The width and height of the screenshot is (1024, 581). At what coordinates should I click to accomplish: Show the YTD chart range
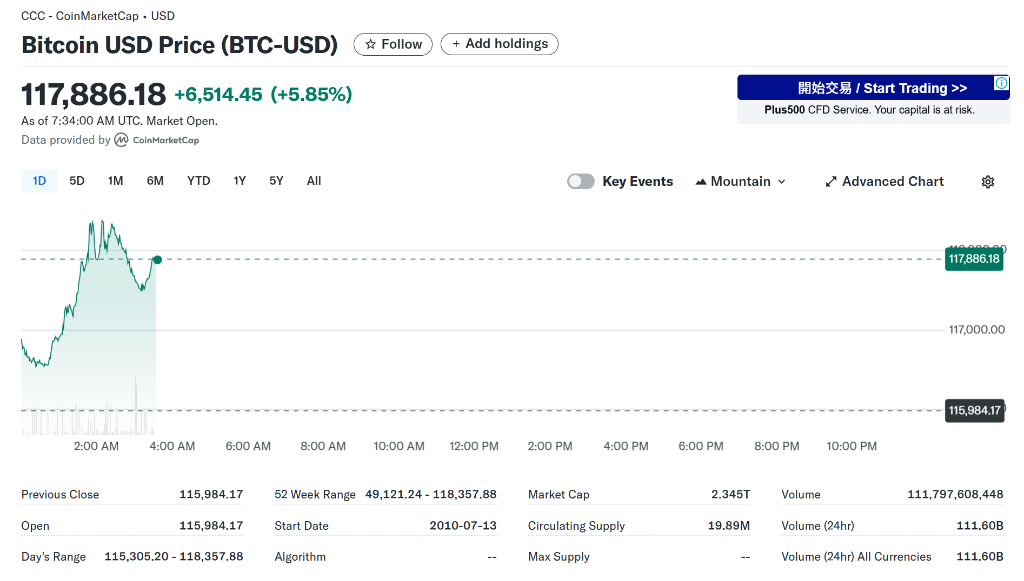pos(199,181)
